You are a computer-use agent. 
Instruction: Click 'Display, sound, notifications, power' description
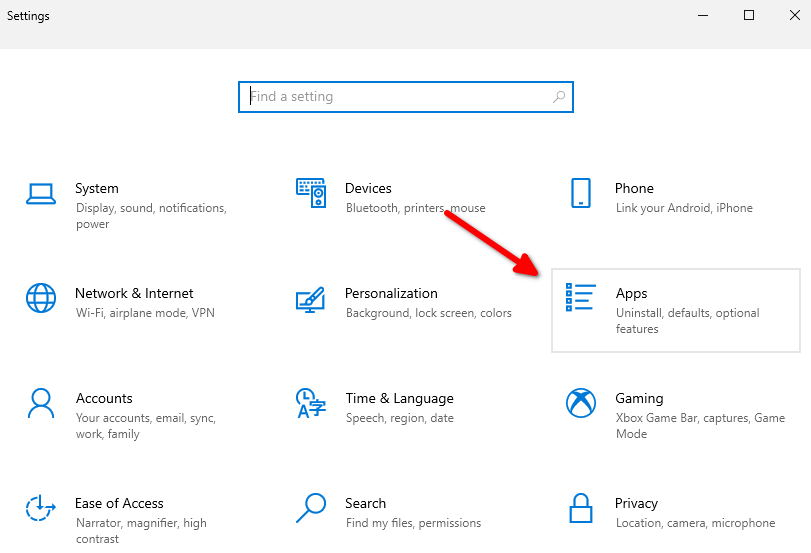click(152, 216)
